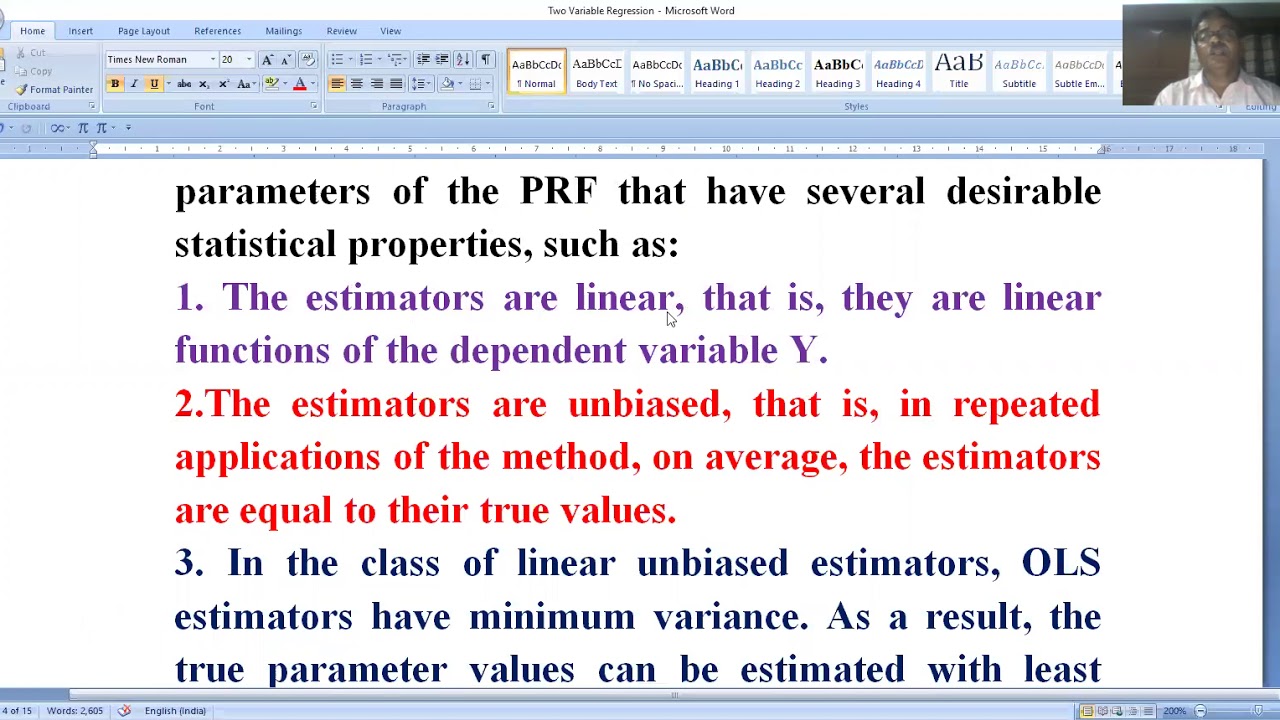
Task: Apply the Body Text style
Action: pyautogui.click(x=596, y=72)
